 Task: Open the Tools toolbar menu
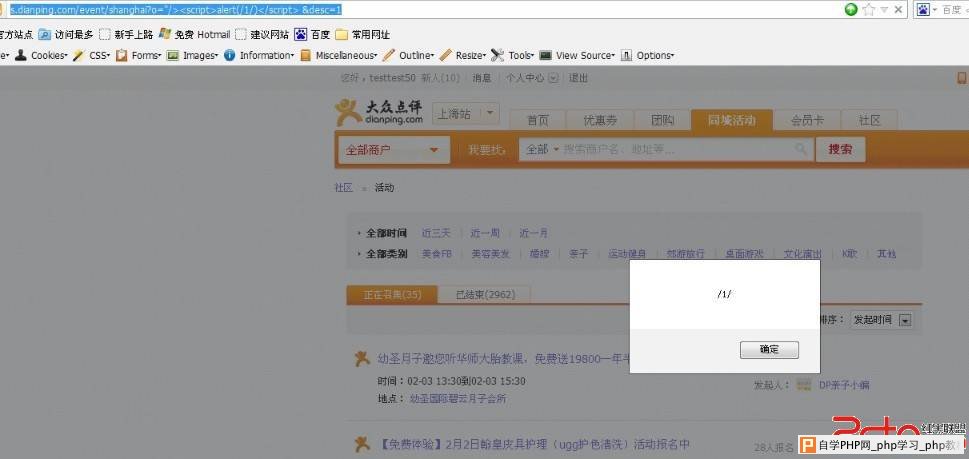[513, 55]
